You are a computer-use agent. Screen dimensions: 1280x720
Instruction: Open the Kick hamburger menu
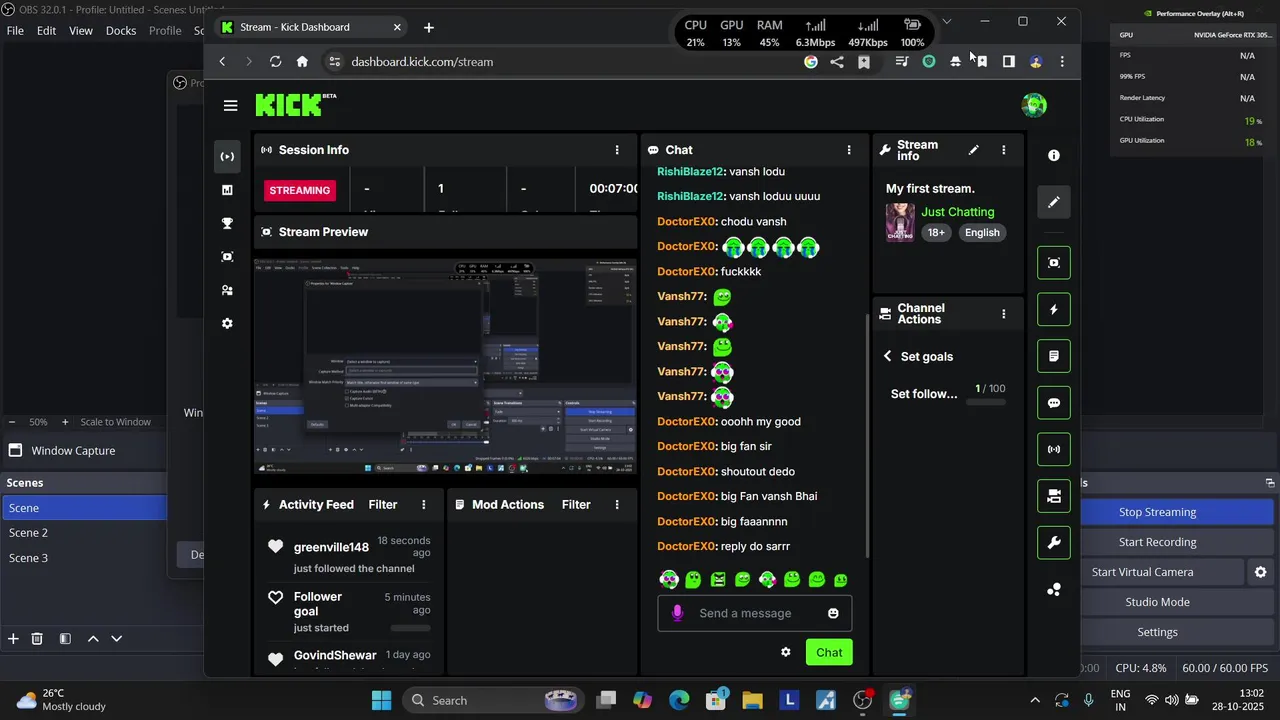pyautogui.click(x=231, y=105)
